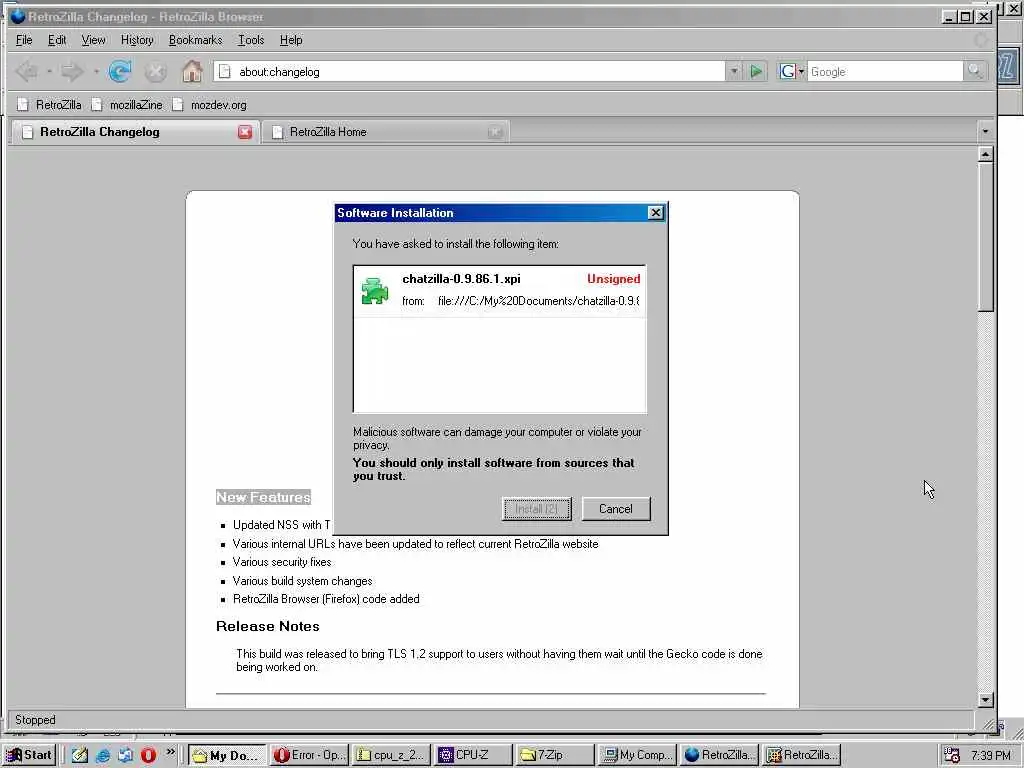This screenshot has width=1024, height=768.
Task: Click the page scrollbar down arrow
Action: point(985,699)
